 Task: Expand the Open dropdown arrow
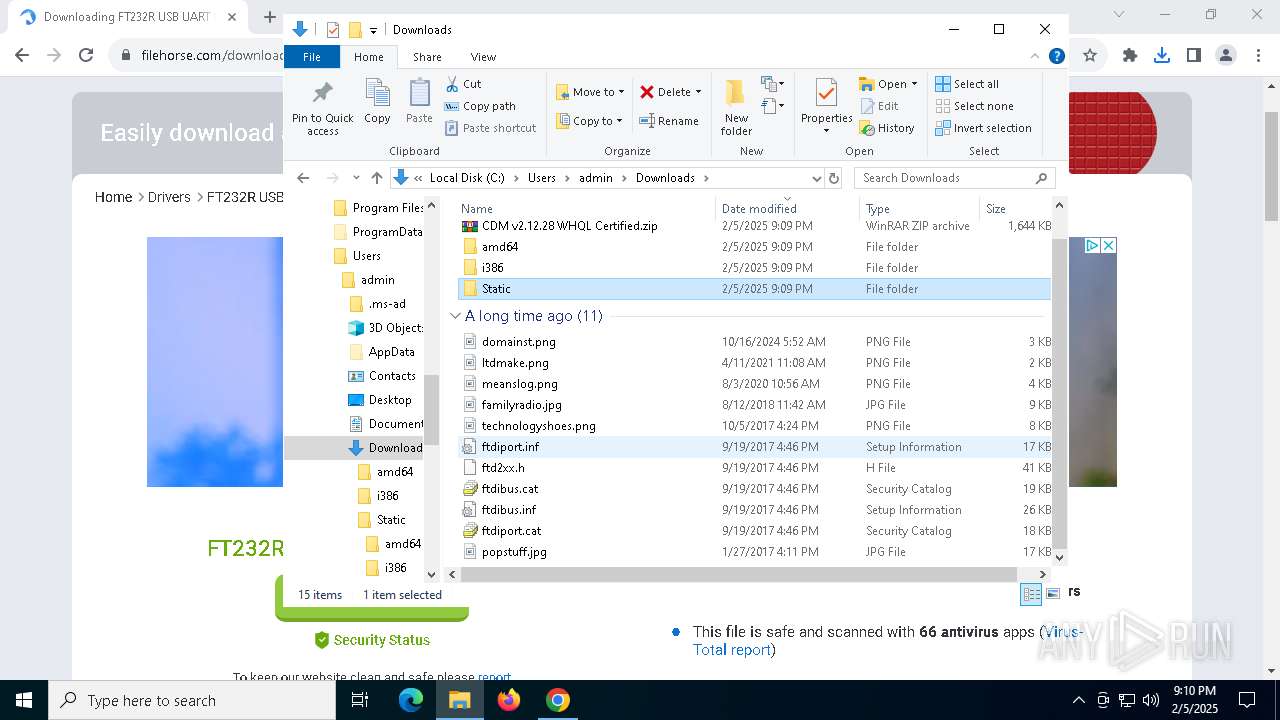914,84
